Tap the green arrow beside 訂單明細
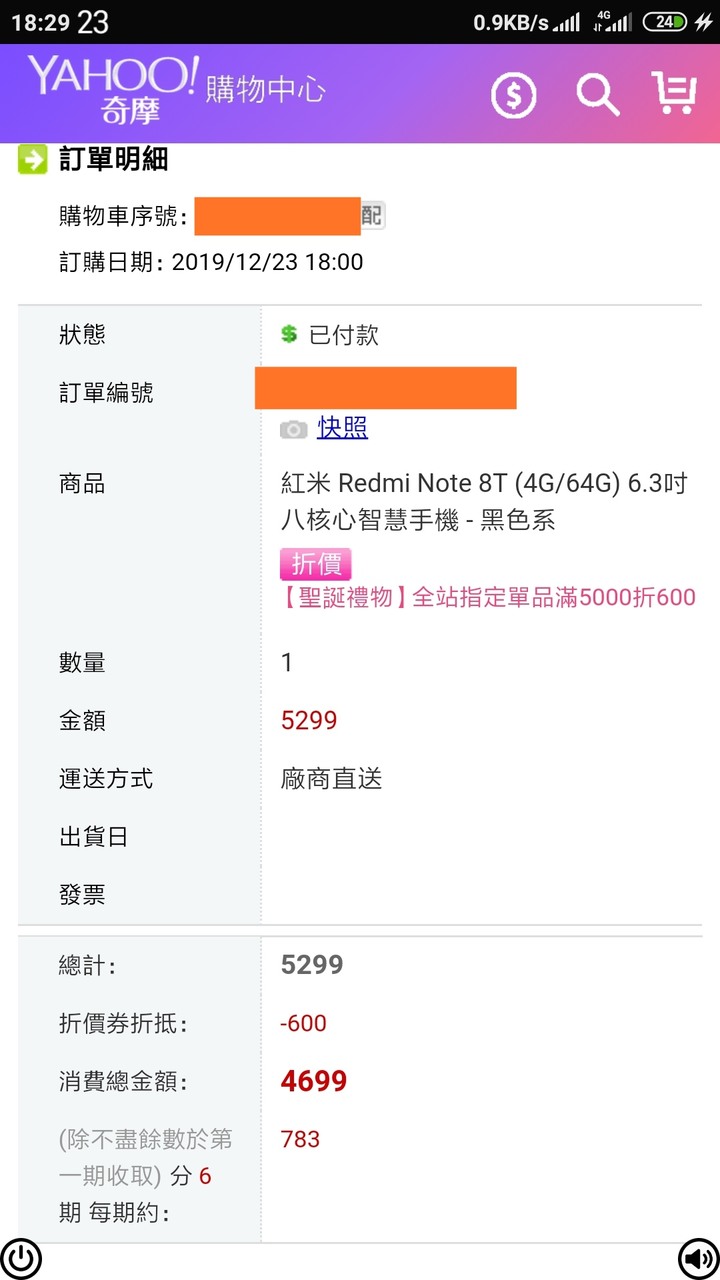Viewport: 720px width, 1280px height. tap(32, 159)
